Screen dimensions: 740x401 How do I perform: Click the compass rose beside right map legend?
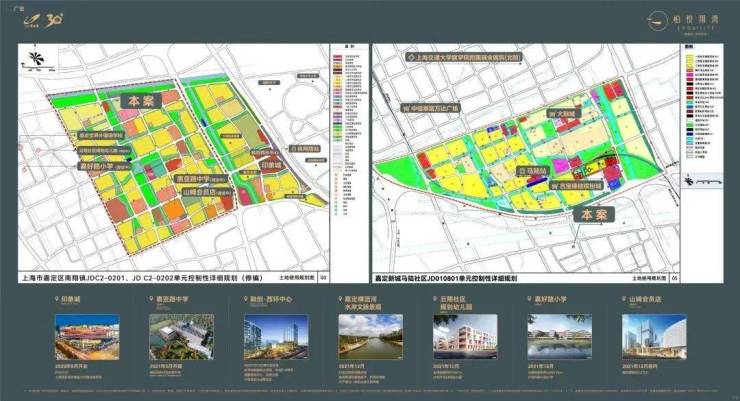point(689,181)
